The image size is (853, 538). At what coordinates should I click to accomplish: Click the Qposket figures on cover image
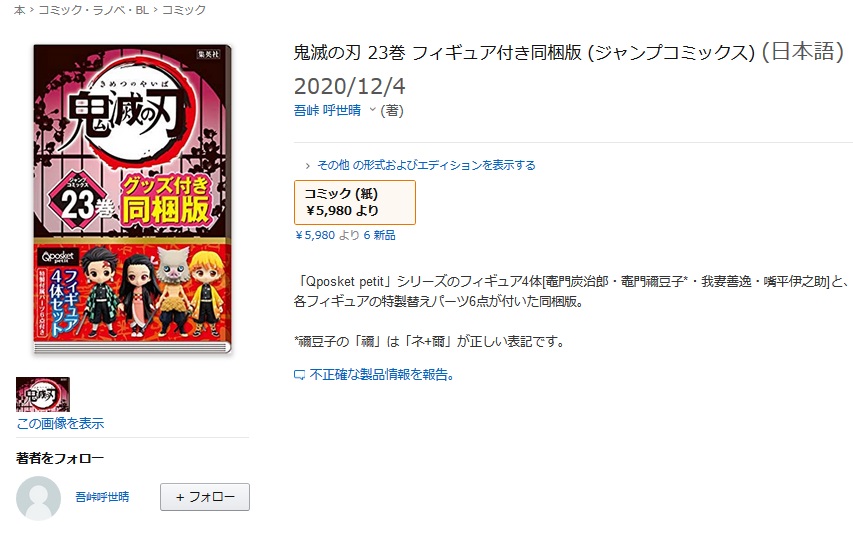click(154, 291)
